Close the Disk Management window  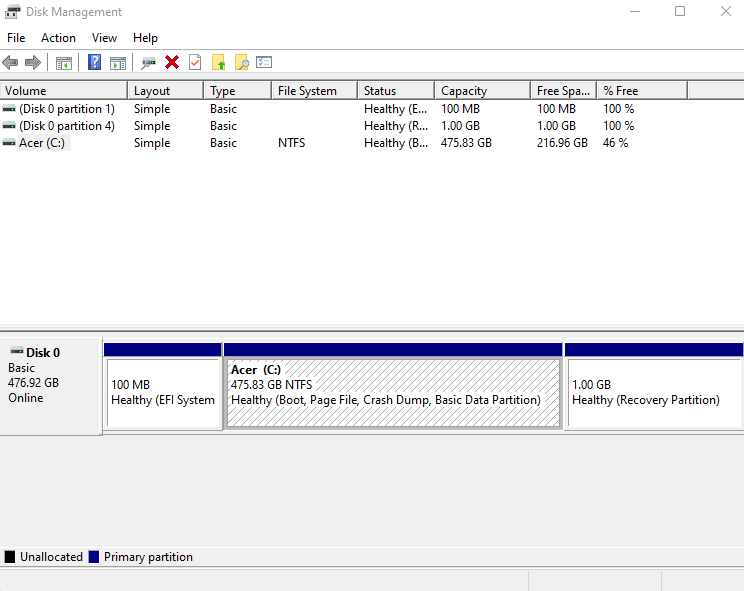(x=725, y=11)
